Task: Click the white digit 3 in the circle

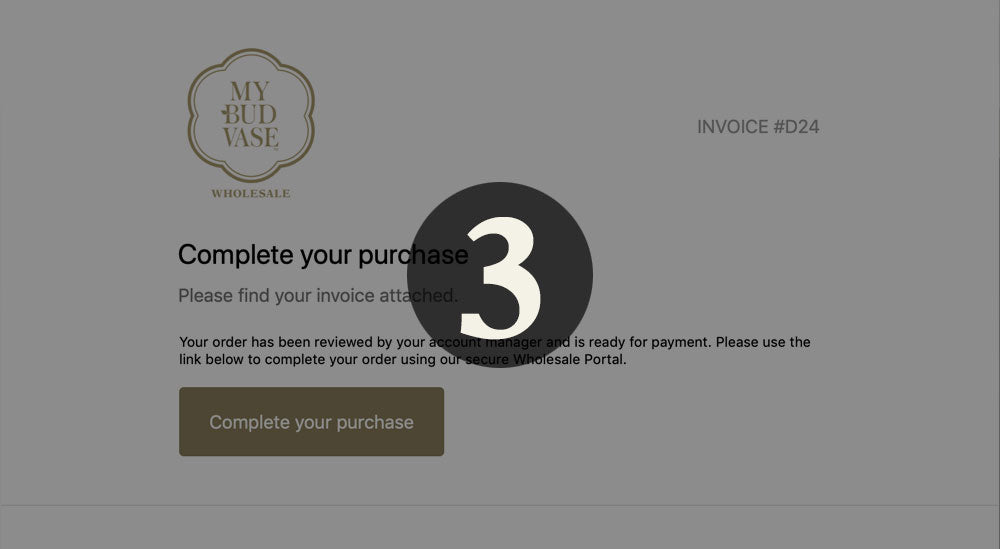Action: (x=501, y=277)
